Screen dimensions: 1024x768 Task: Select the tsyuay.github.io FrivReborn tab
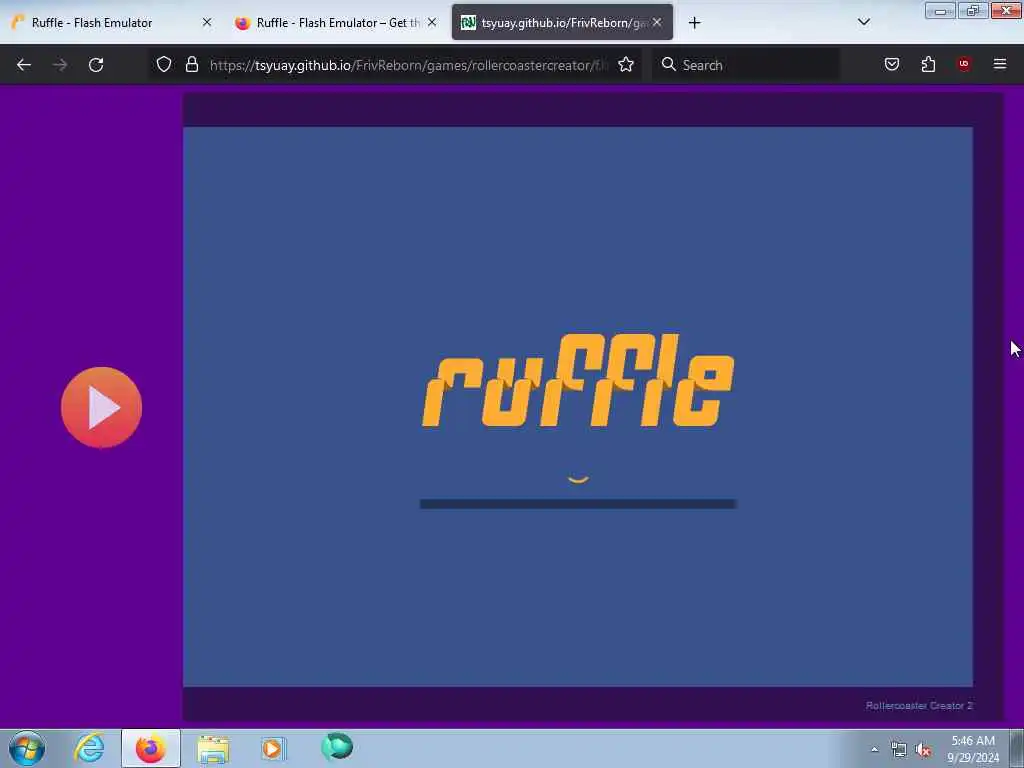point(562,22)
